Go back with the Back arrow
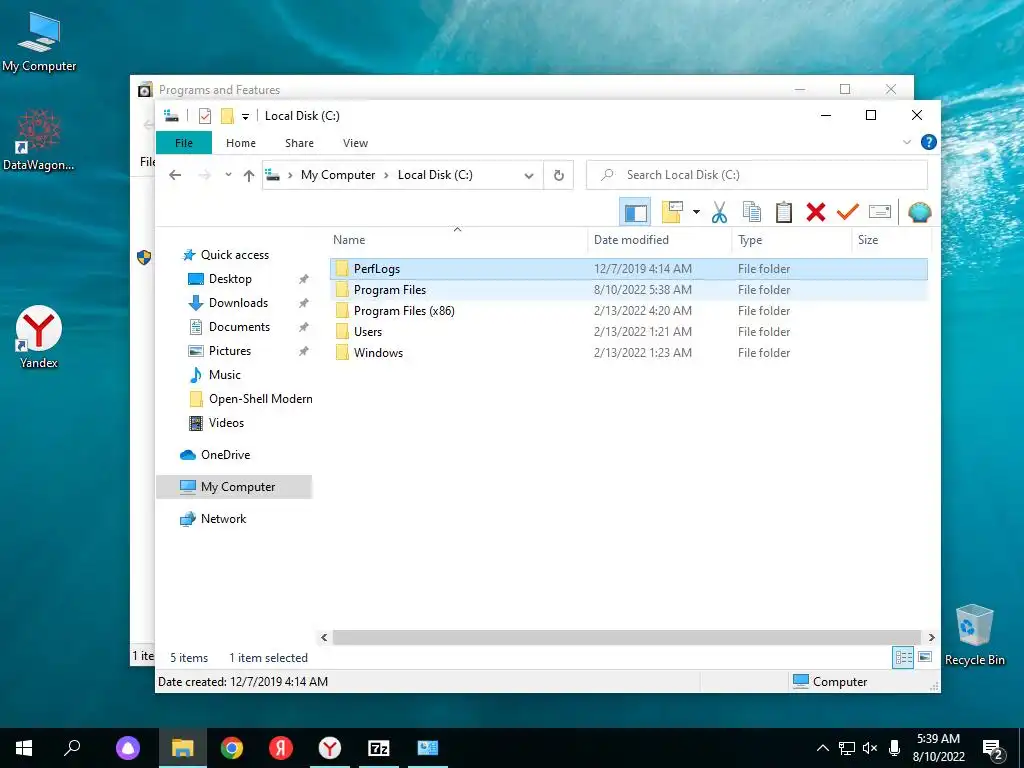 pos(175,175)
